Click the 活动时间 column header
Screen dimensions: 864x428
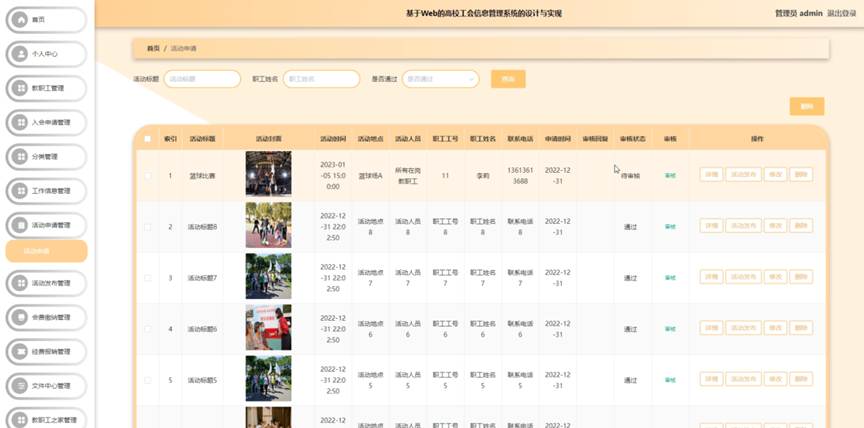pyautogui.click(x=333, y=139)
